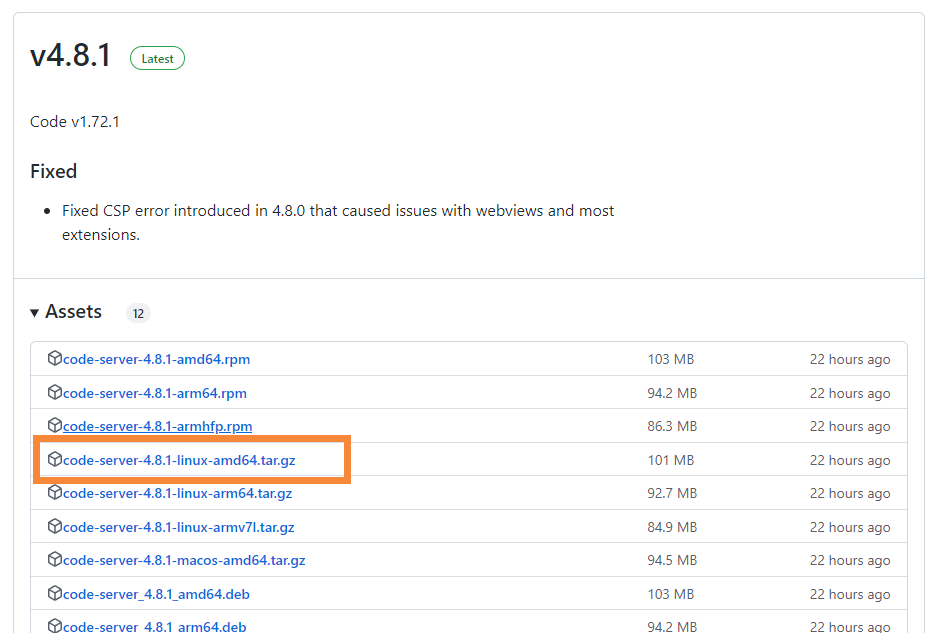The width and height of the screenshot is (946, 633).
Task: Download code-server-4.8.1-macos-amd64.tar.gz
Action: click(184, 560)
